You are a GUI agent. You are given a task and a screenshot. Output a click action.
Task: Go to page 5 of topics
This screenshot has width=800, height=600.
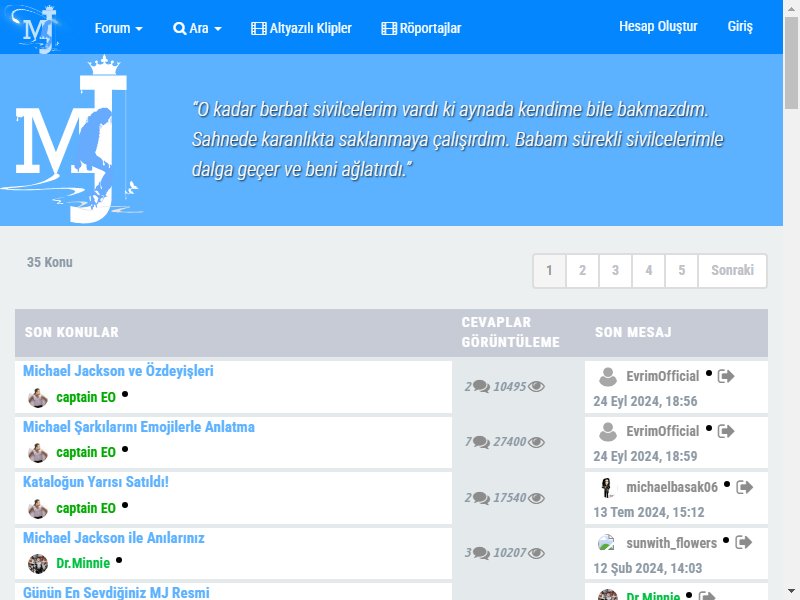pyautogui.click(x=682, y=270)
